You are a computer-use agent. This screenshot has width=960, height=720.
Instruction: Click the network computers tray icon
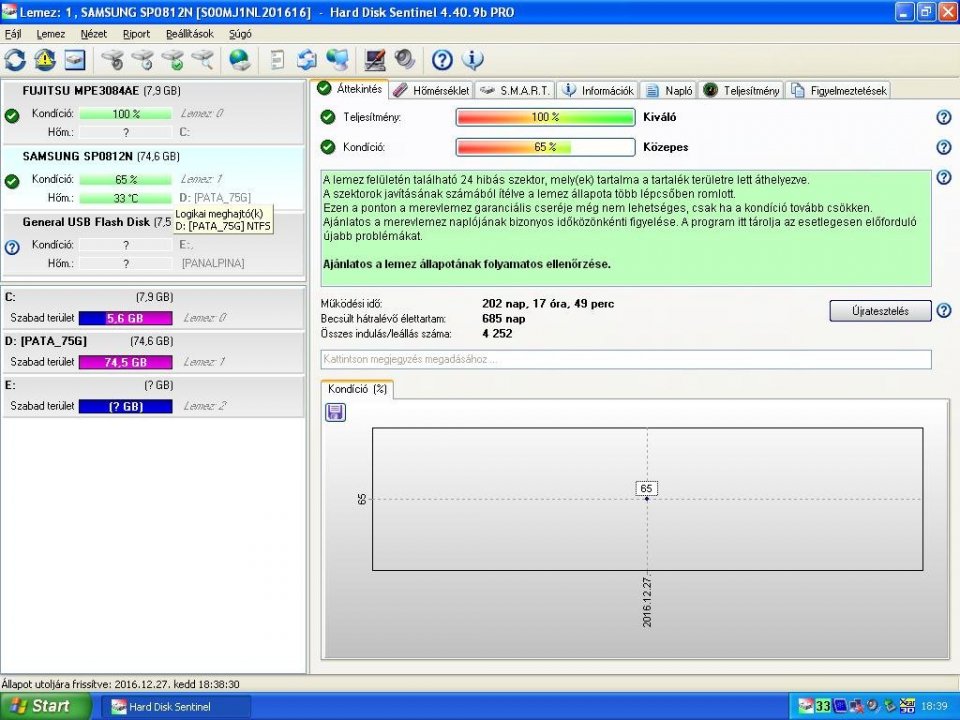(x=857, y=706)
